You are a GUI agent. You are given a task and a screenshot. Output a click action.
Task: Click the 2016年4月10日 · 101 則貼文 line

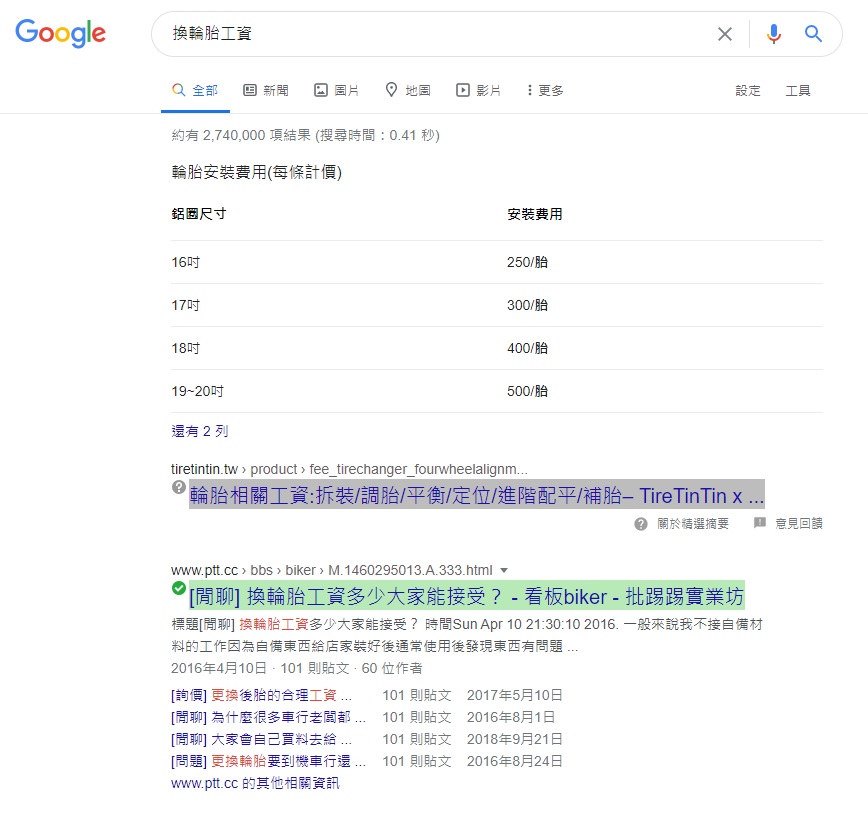coord(297,668)
